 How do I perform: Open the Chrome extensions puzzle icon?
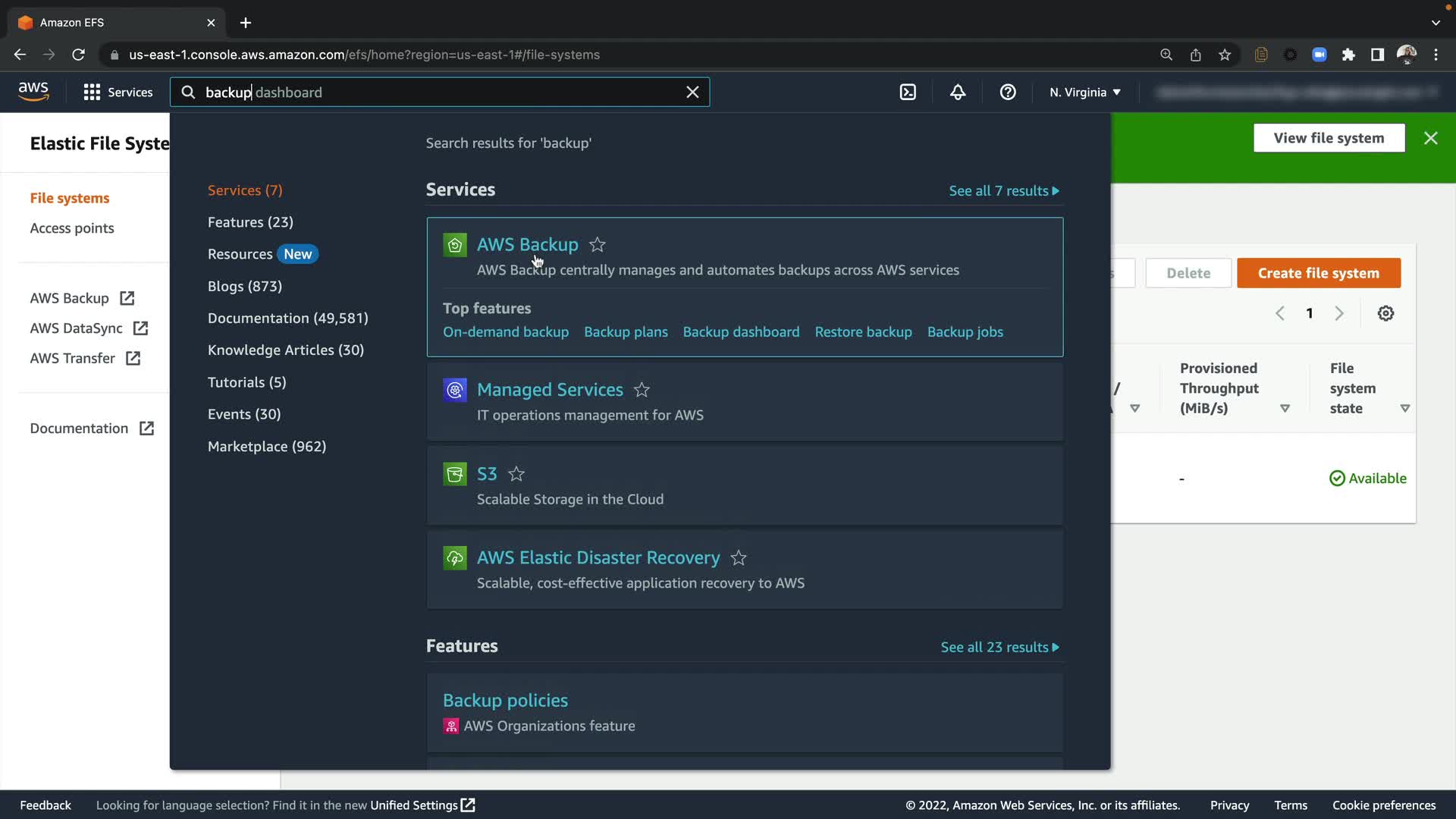tap(1348, 55)
